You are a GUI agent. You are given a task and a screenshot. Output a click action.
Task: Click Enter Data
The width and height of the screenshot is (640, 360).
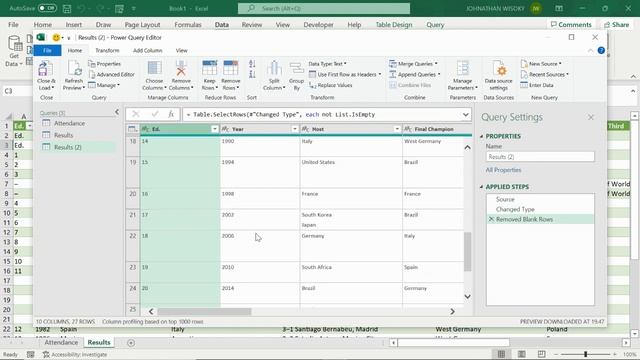pyautogui.click(x=537, y=85)
